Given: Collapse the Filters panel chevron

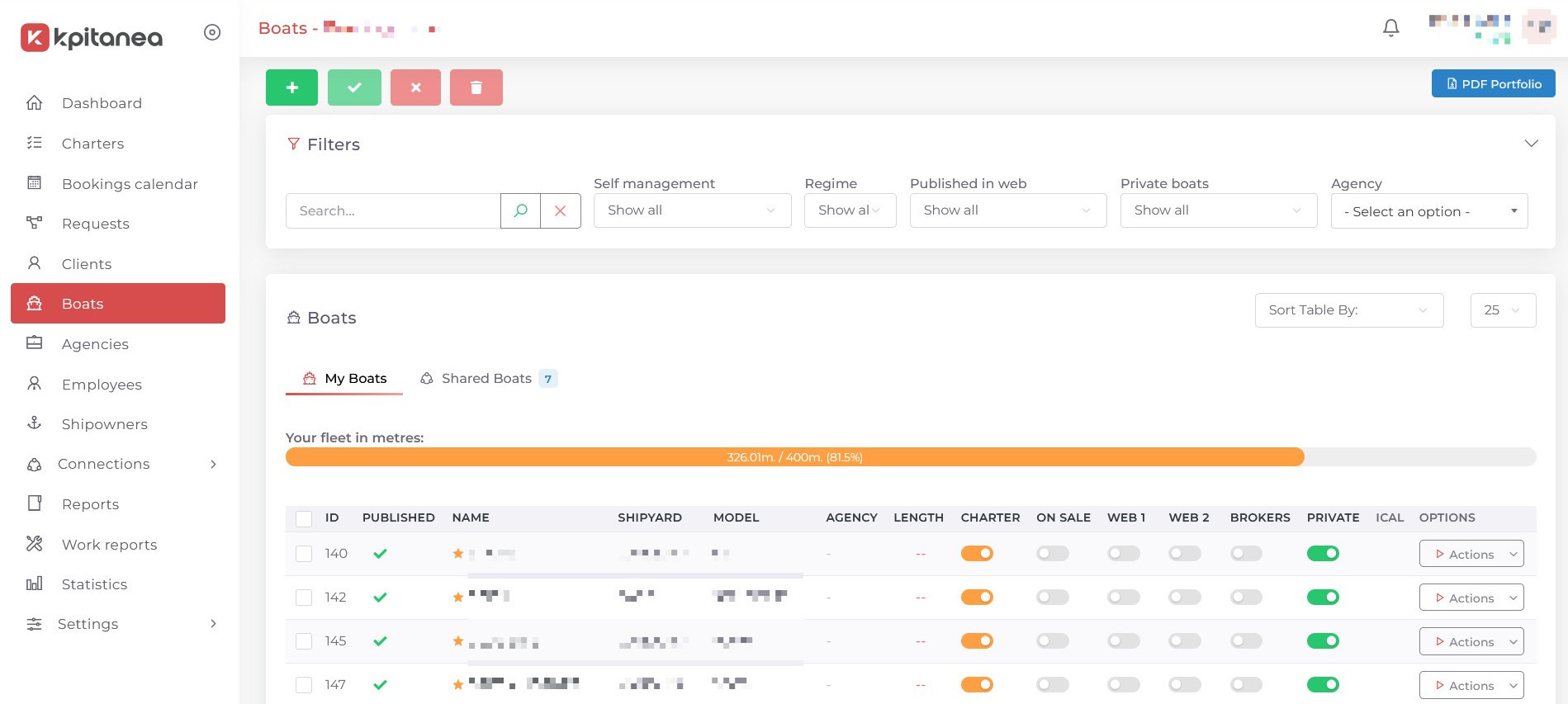Looking at the screenshot, I should pos(1532,144).
